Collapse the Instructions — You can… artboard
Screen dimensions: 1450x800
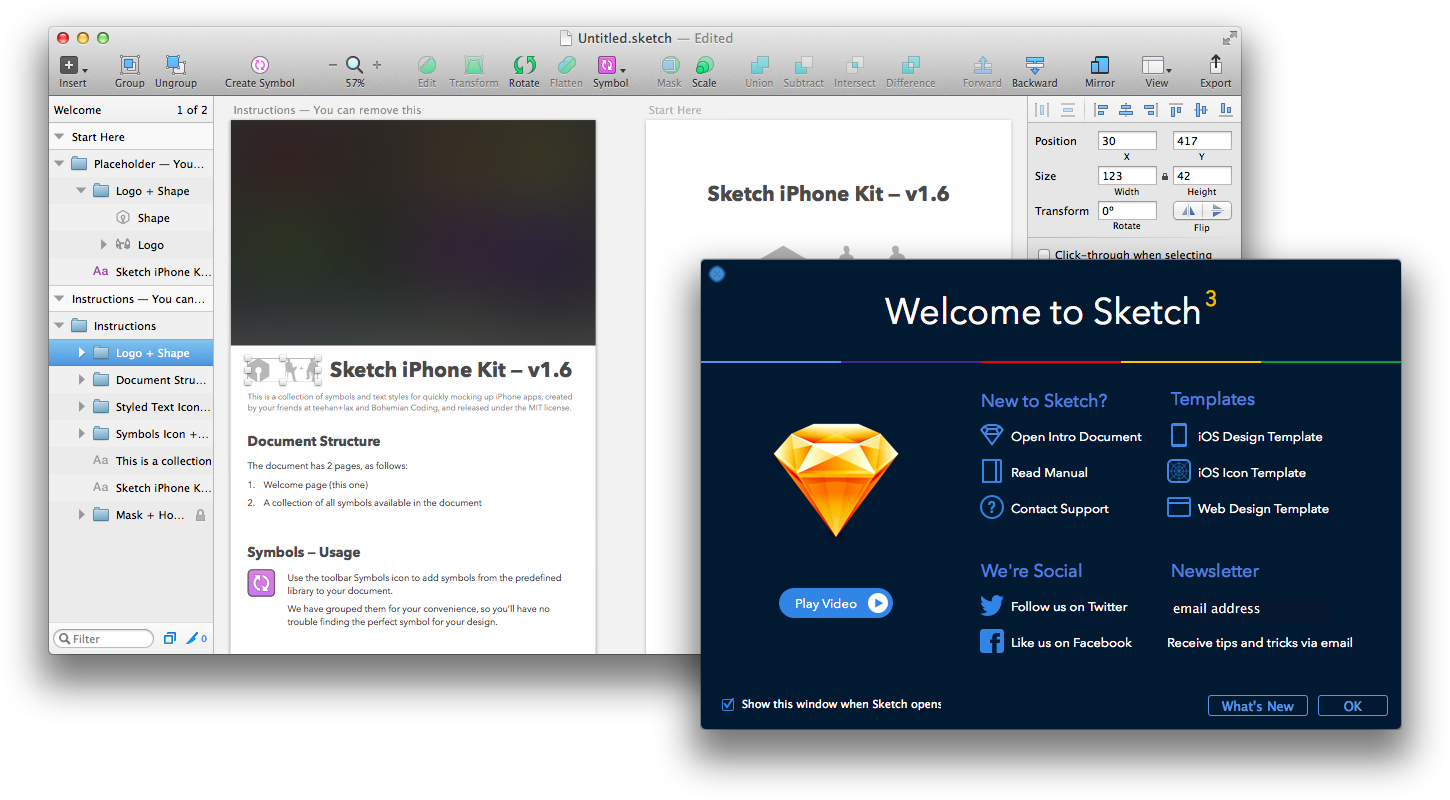(x=58, y=299)
